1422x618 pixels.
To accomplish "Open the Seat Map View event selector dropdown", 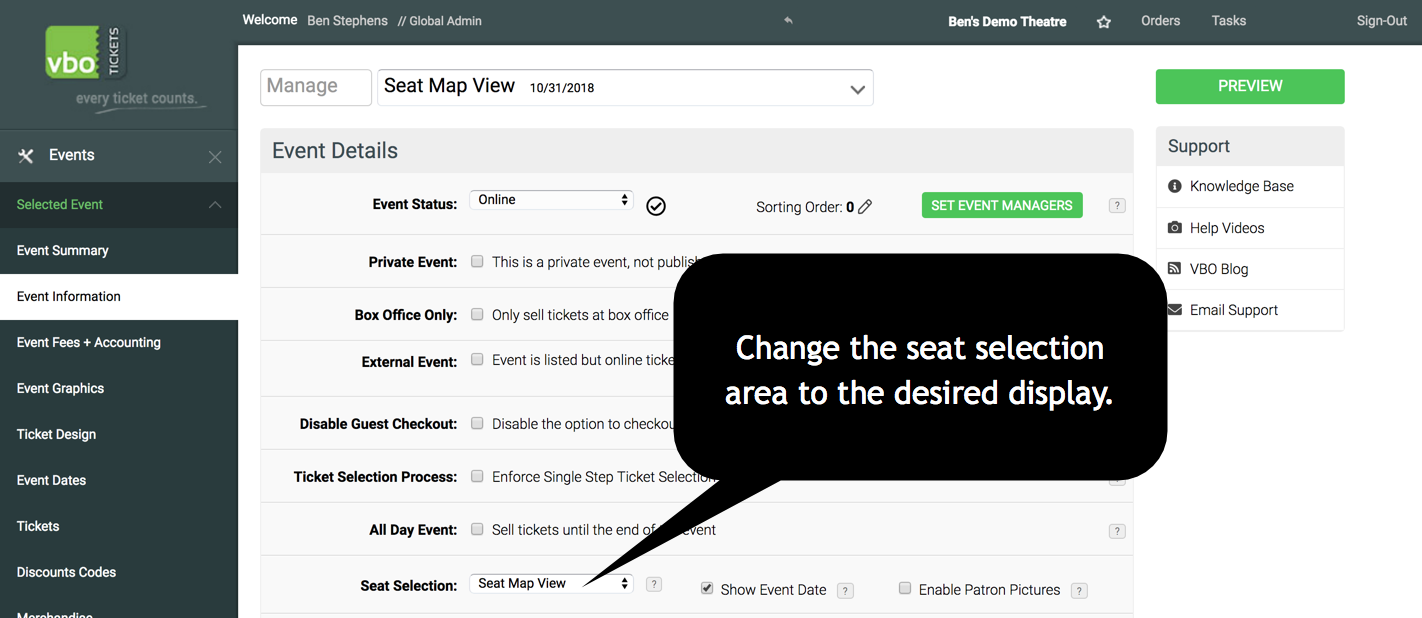I will tap(625, 87).
